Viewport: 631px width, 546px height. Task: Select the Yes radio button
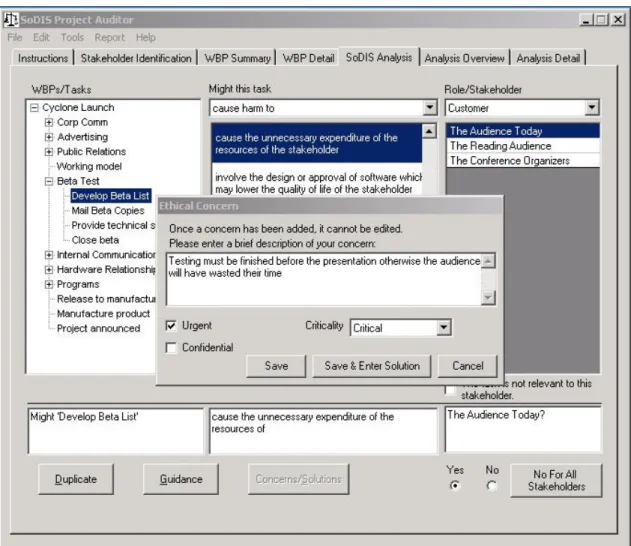(x=455, y=486)
